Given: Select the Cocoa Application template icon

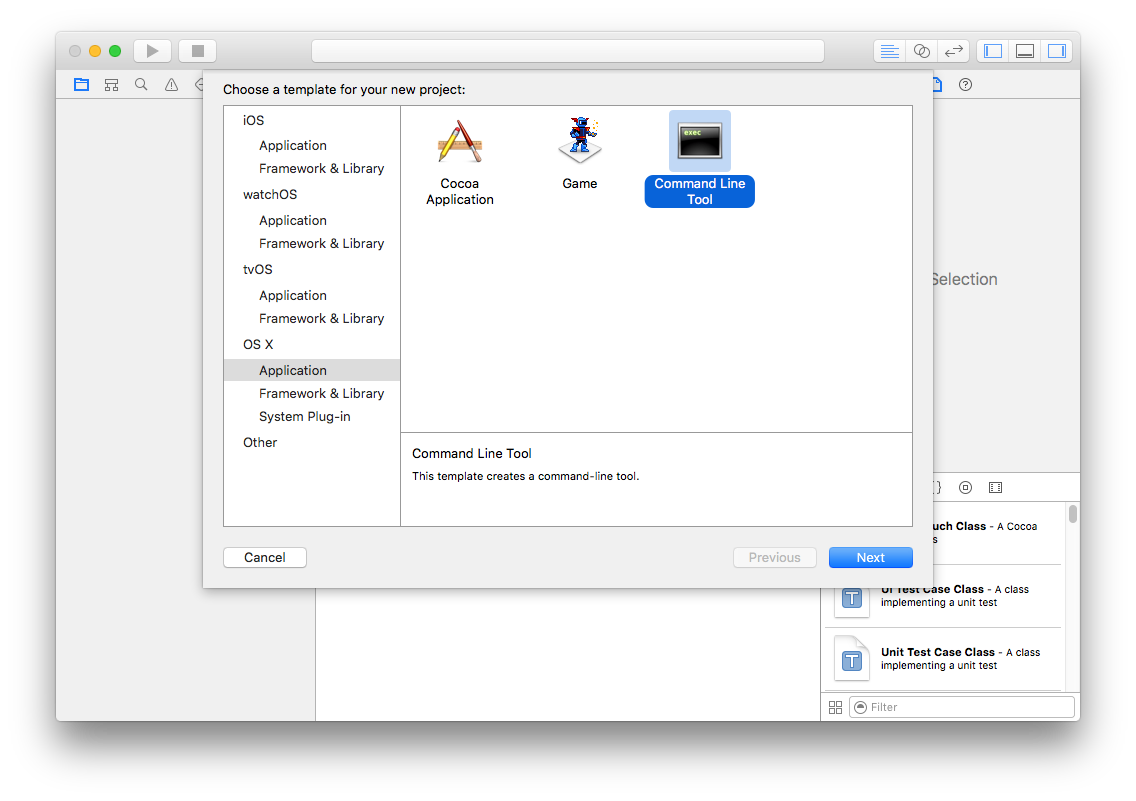Looking at the screenshot, I should 460,142.
